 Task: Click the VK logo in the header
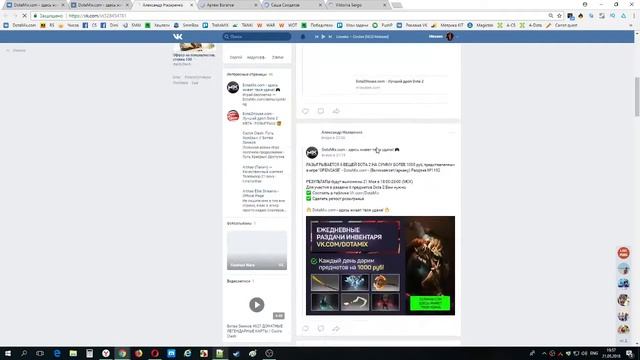click(178, 37)
